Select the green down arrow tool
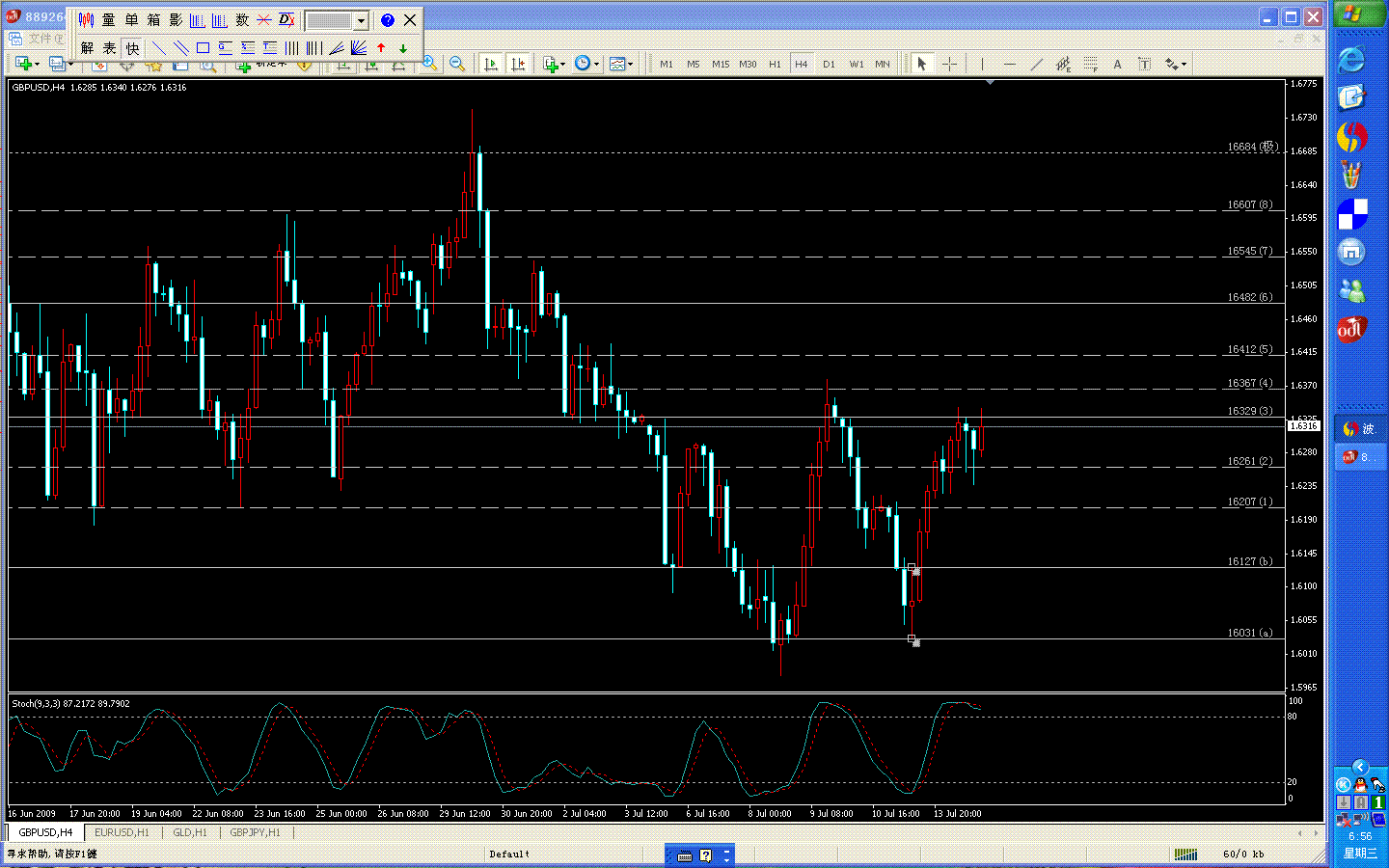This screenshot has width=1389, height=868. click(403, 48)
